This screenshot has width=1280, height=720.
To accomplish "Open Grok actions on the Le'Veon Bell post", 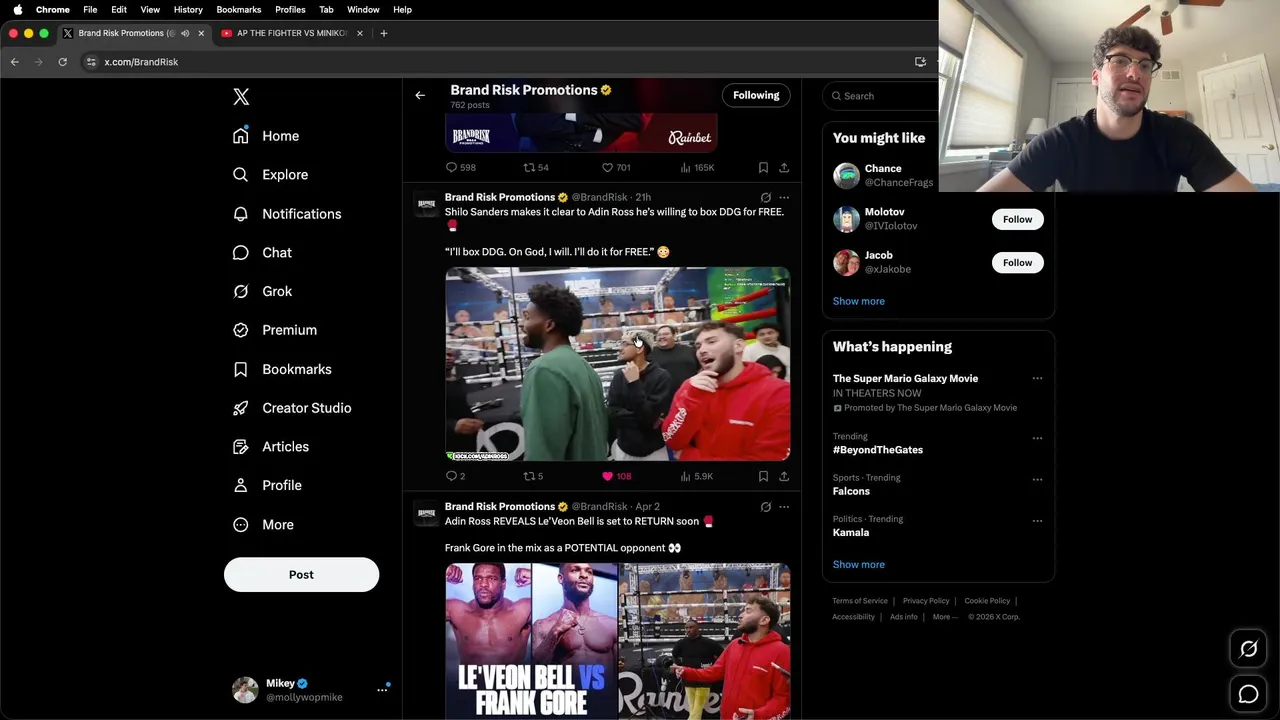I will click(766, 507).
